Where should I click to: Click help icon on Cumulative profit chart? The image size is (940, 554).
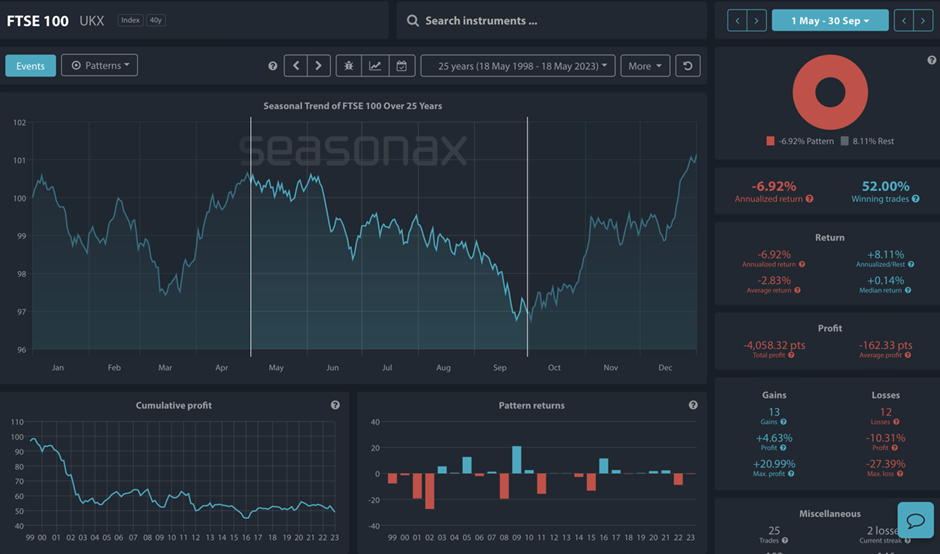coord(335,405)
